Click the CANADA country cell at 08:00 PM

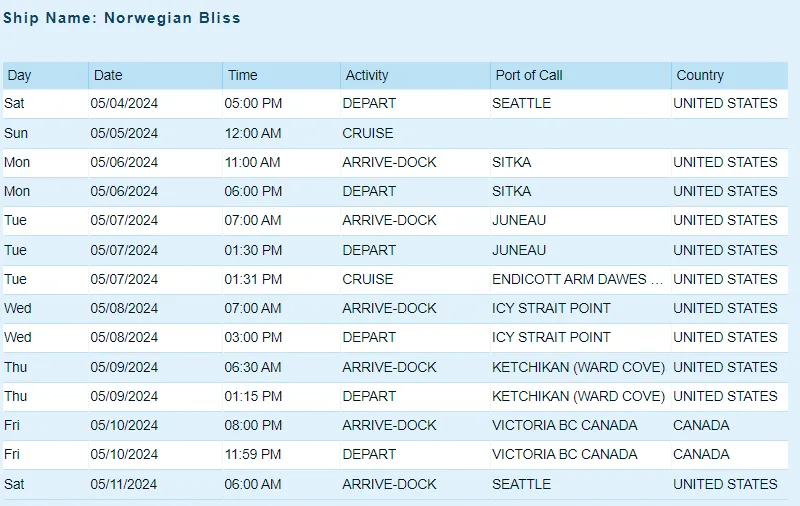730,425
